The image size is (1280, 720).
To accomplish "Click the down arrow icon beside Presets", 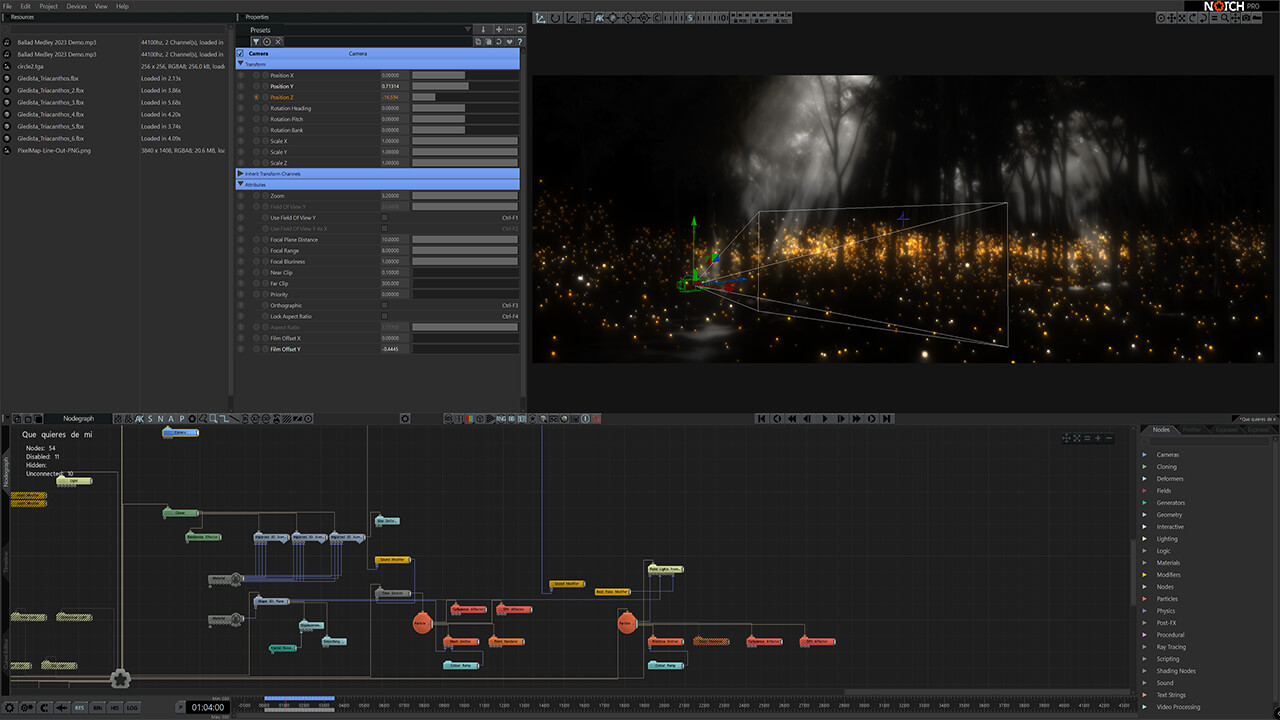I will (x=483, y=30).
